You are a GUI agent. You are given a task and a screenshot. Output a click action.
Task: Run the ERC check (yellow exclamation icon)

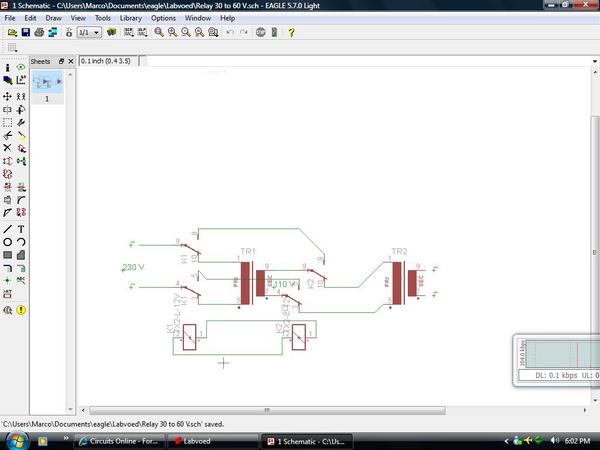point(21,310)
